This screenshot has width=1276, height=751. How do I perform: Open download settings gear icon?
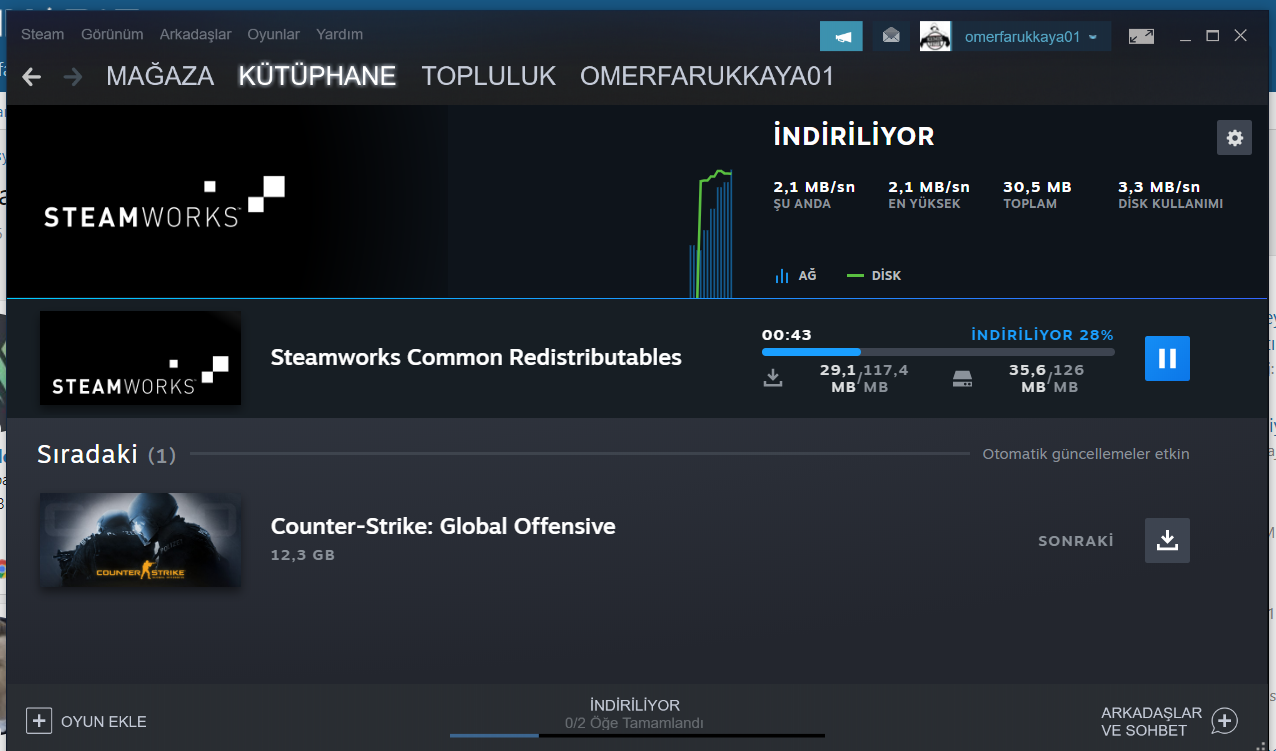[x=1234, y=138]
